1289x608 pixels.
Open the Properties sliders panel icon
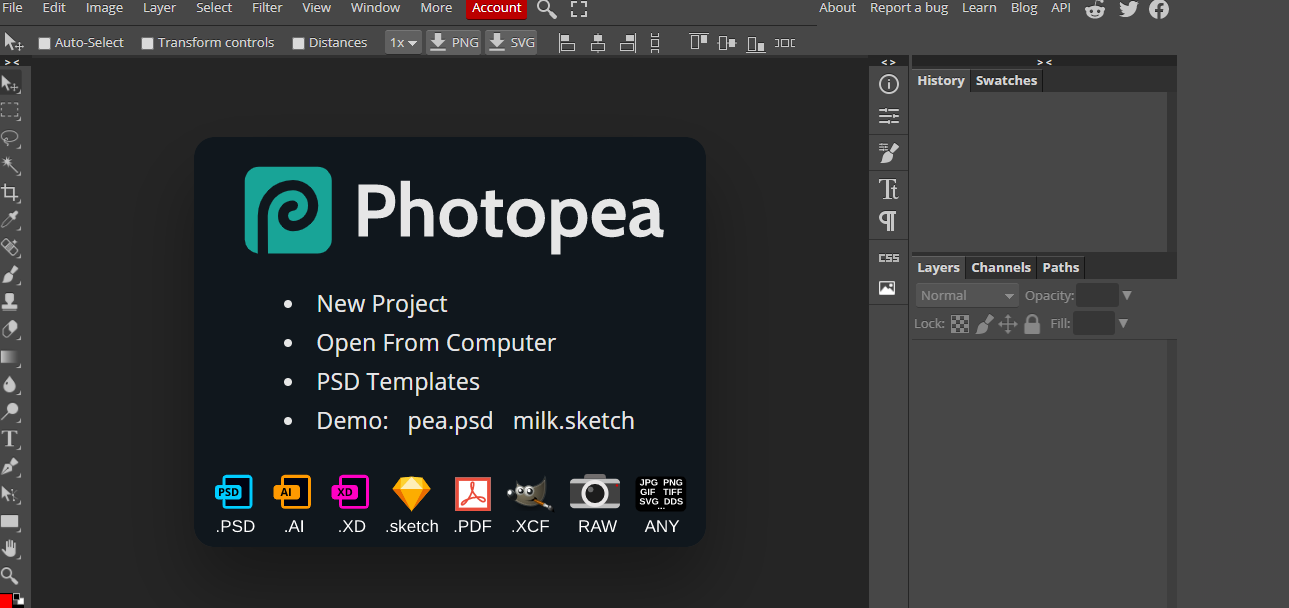888,117
